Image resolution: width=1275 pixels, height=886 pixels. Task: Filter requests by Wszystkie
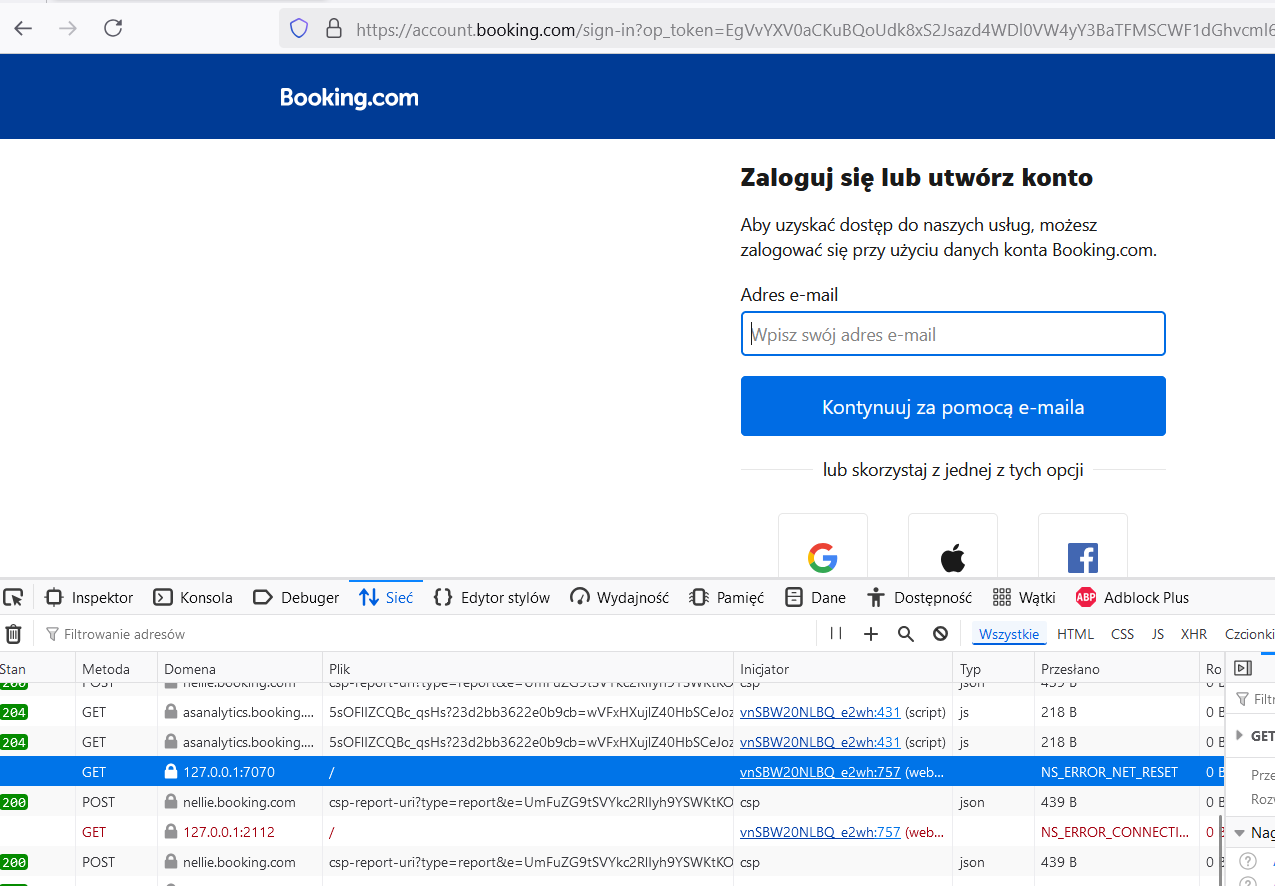coord(1009,634)
